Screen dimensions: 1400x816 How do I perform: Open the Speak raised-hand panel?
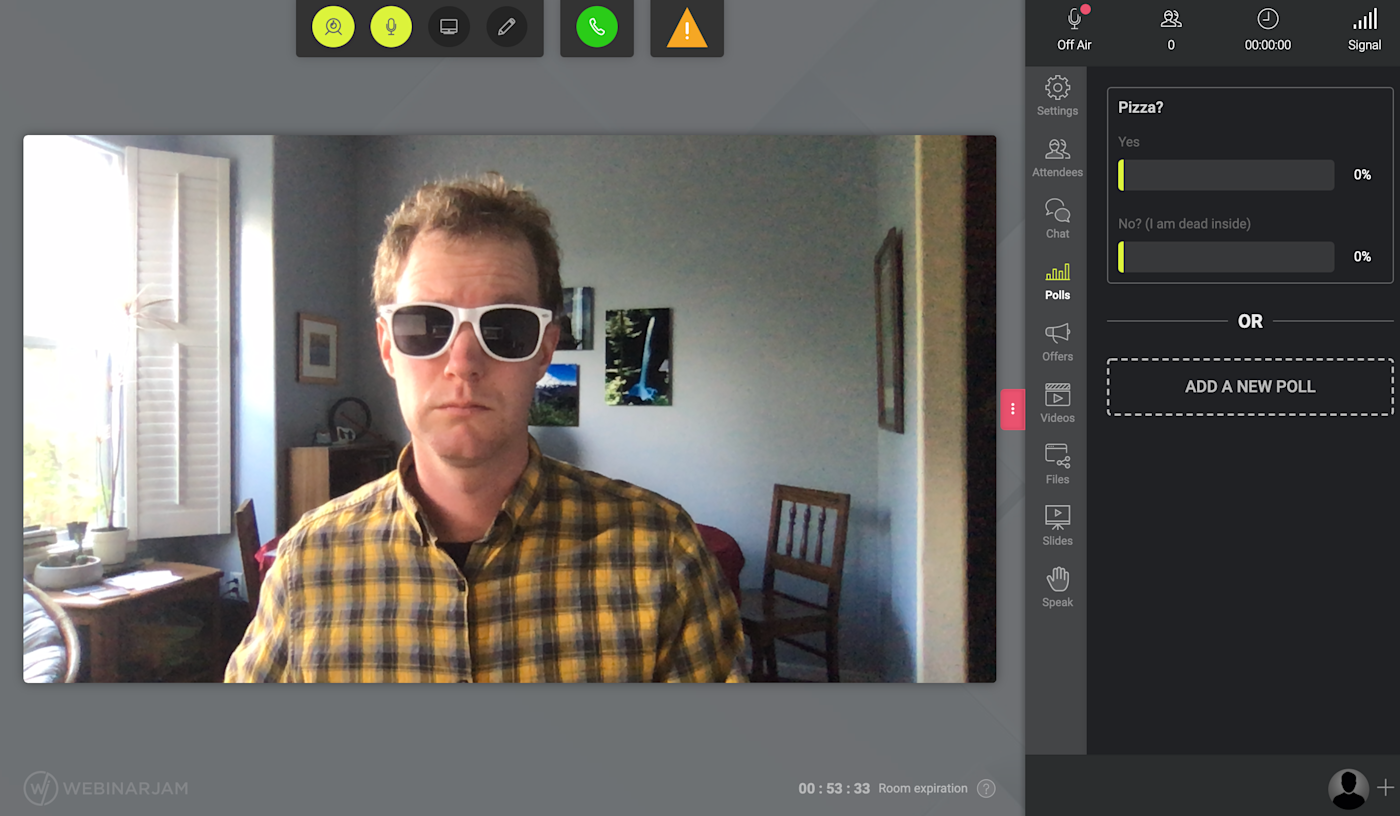[x=1057, y=588]
